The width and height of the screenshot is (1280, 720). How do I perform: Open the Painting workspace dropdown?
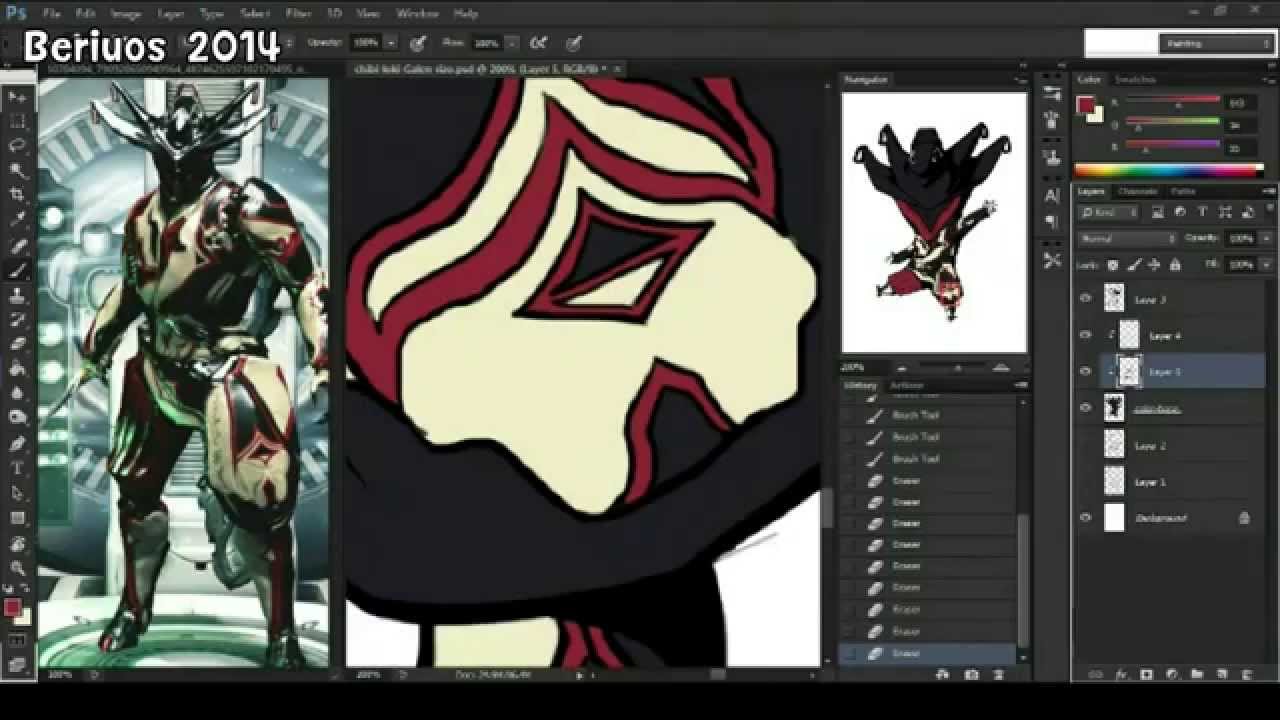point(1216,43)
